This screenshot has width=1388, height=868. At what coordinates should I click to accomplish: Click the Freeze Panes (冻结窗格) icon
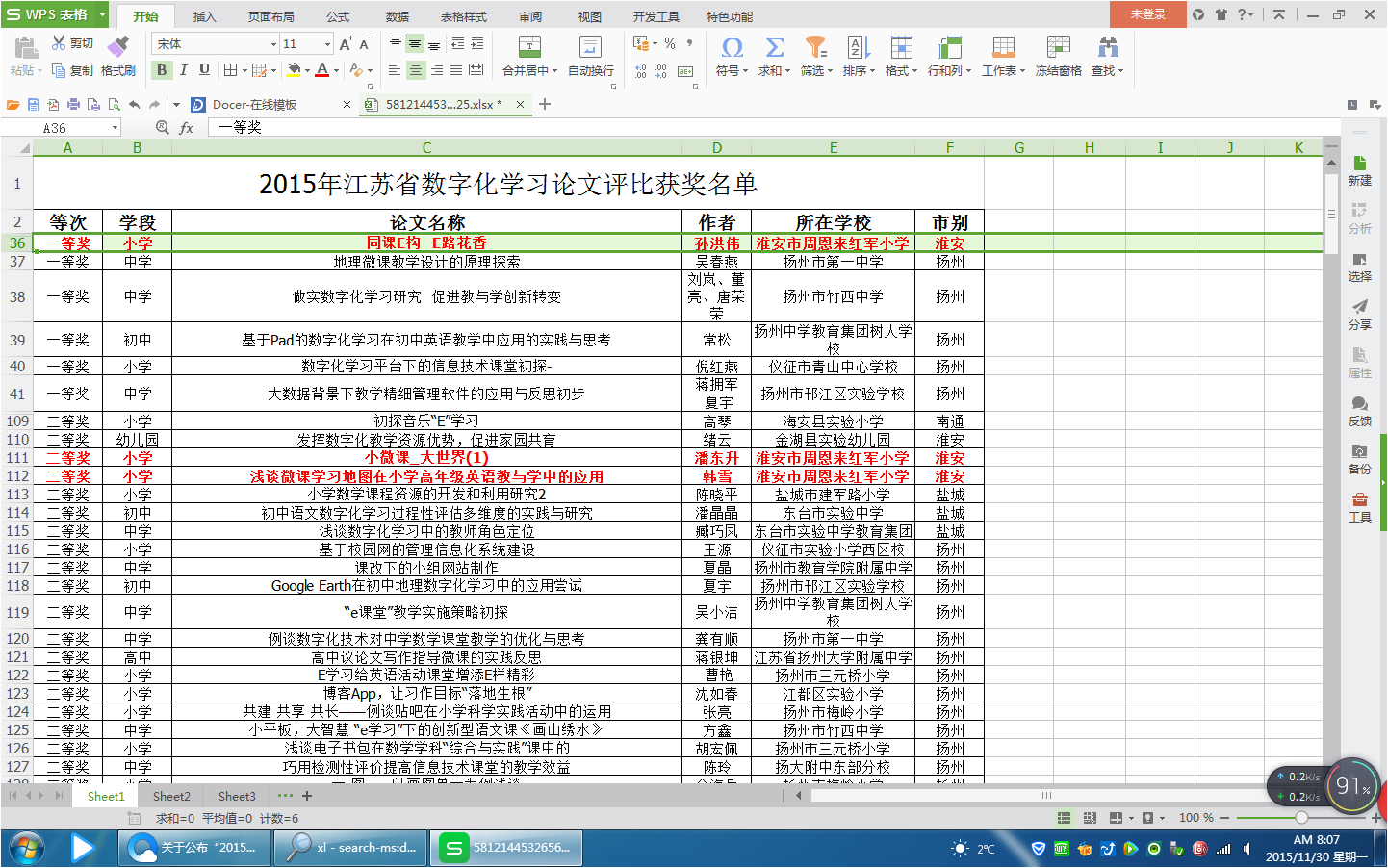[1058, 47]
